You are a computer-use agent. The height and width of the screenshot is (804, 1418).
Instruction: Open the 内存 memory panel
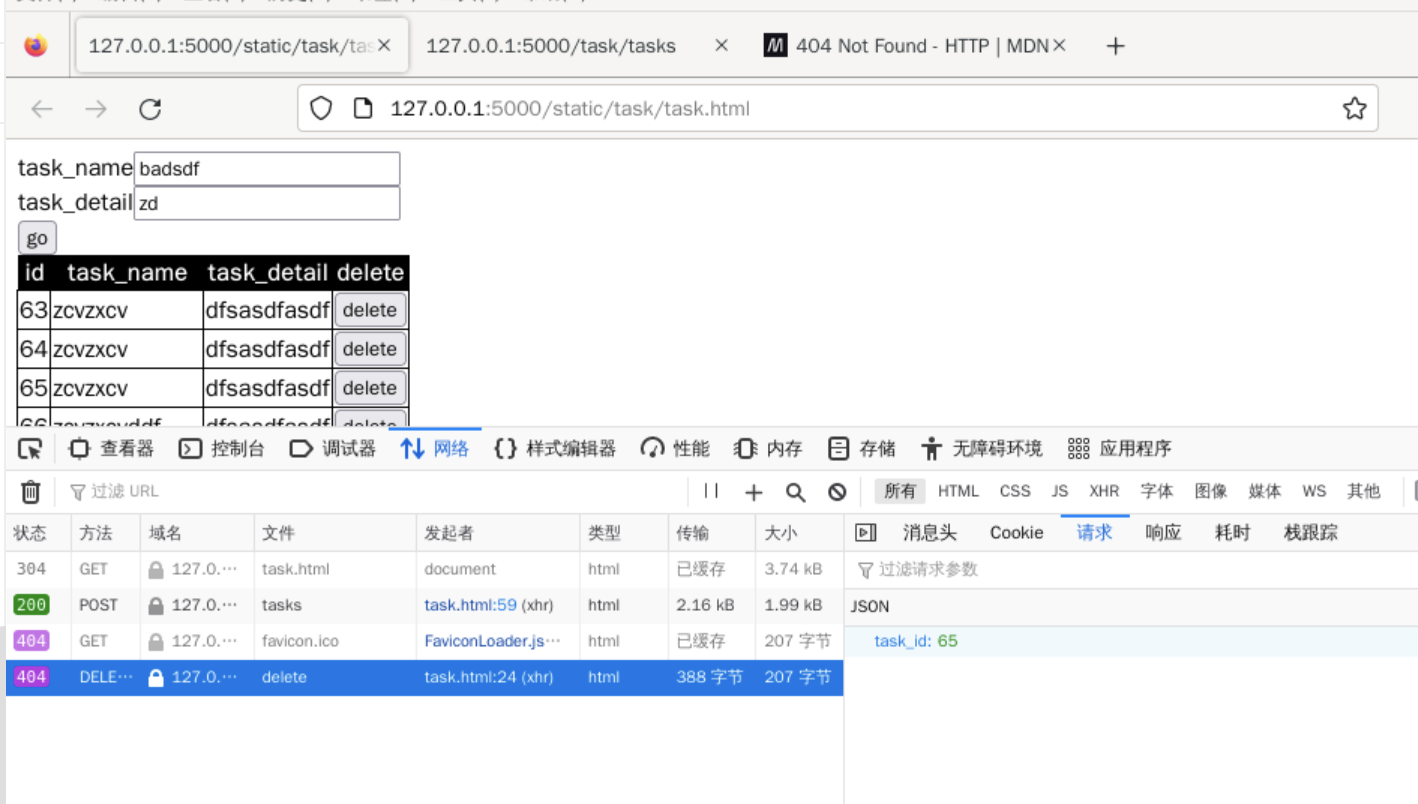[x=768, y=449]
